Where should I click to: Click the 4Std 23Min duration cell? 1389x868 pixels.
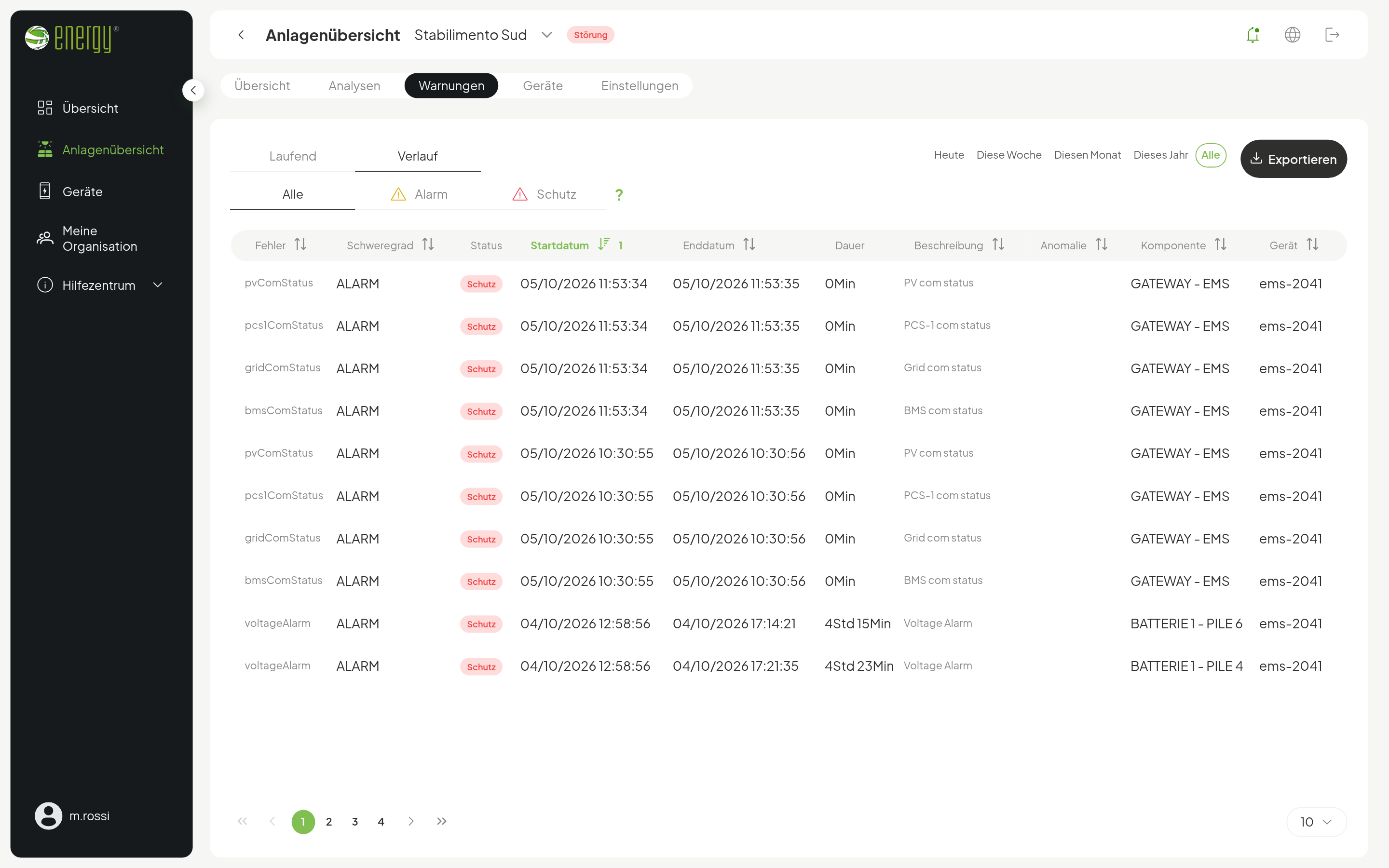(x=858, y=666)
